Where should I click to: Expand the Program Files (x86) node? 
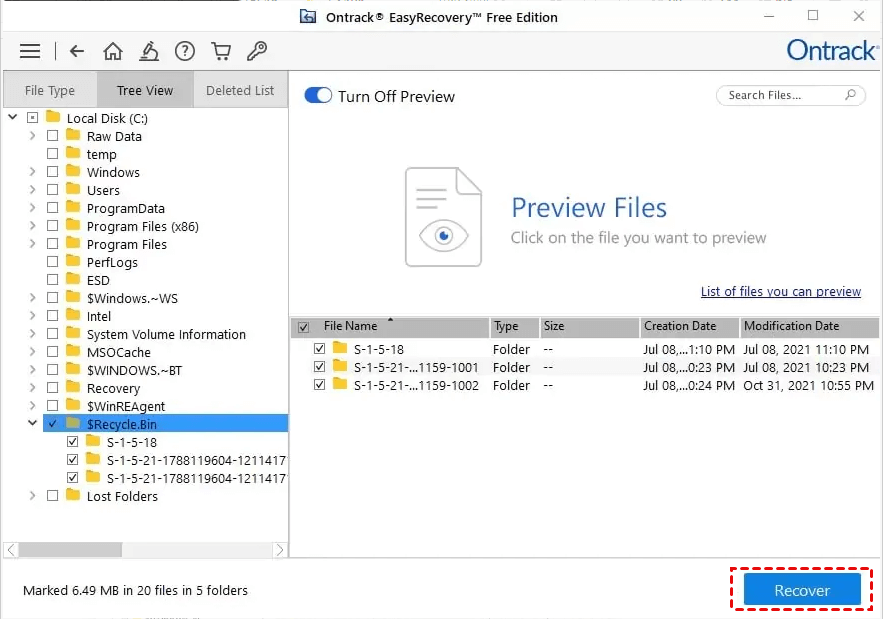pos(32,226)
